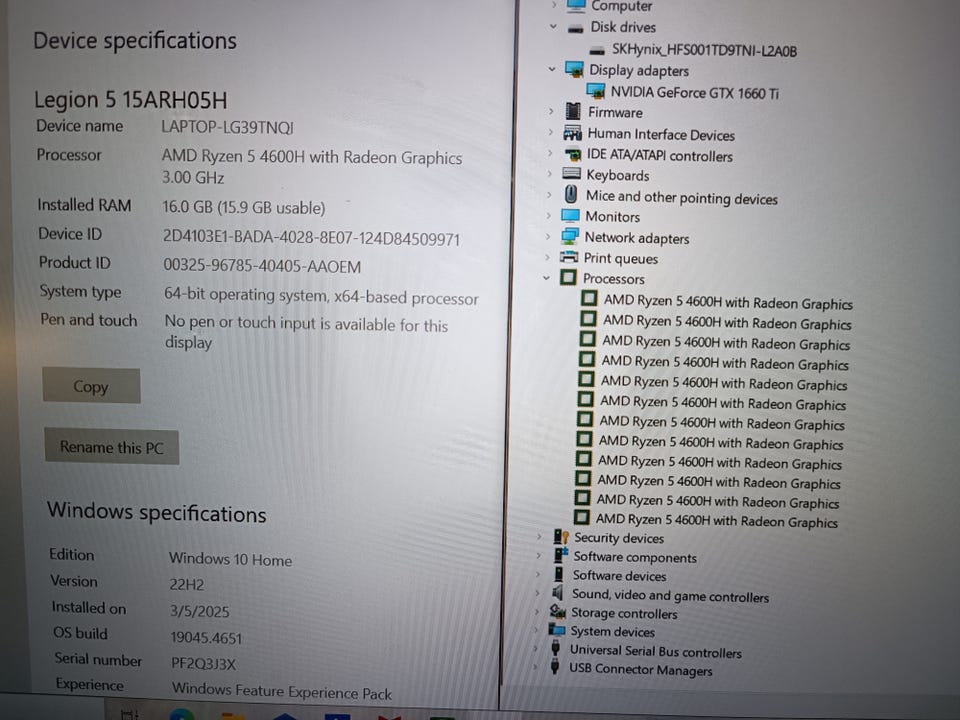Select the USB Connector Managers label
960x720 pixels.
coord(640,669)
